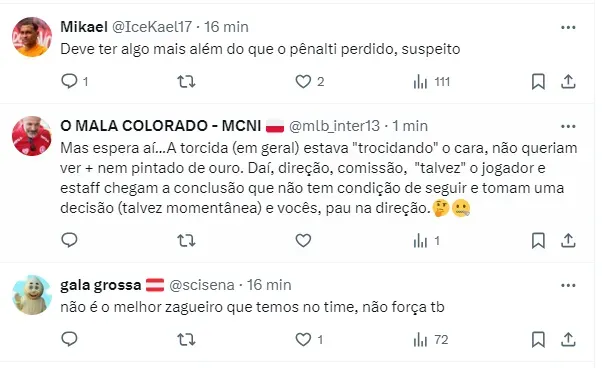Viewport: 602px width, 368px height.
Task: Open gala grossa's profile name
Action: click(101, 285)
